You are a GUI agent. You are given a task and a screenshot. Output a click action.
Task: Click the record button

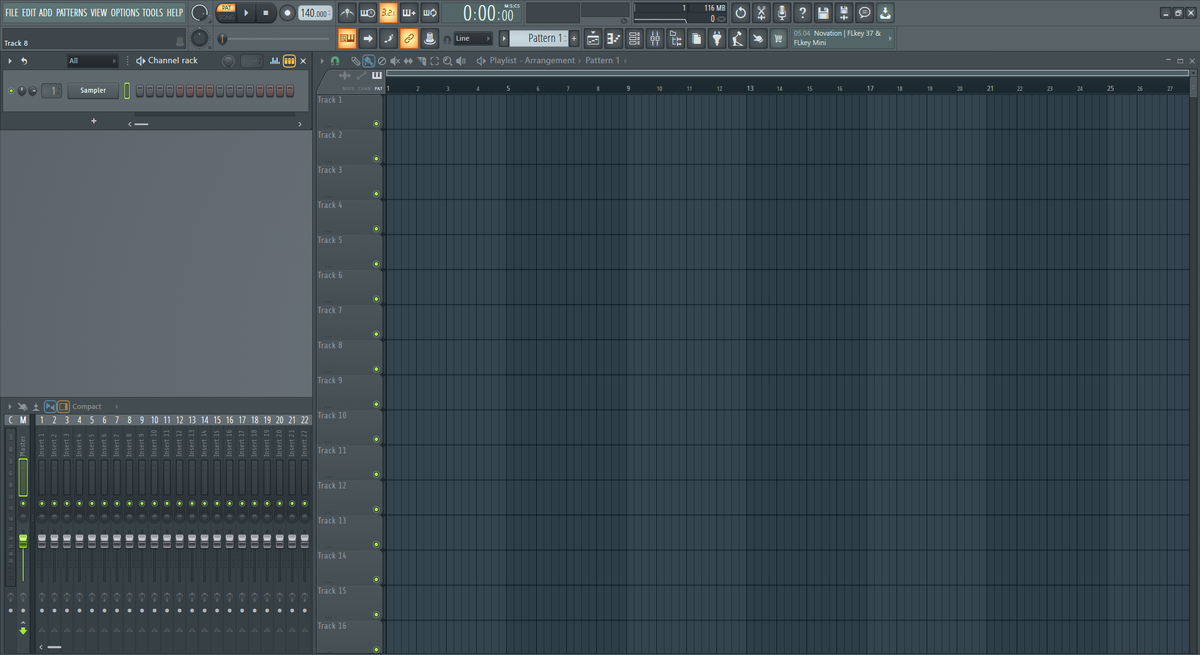coord(287,13)
